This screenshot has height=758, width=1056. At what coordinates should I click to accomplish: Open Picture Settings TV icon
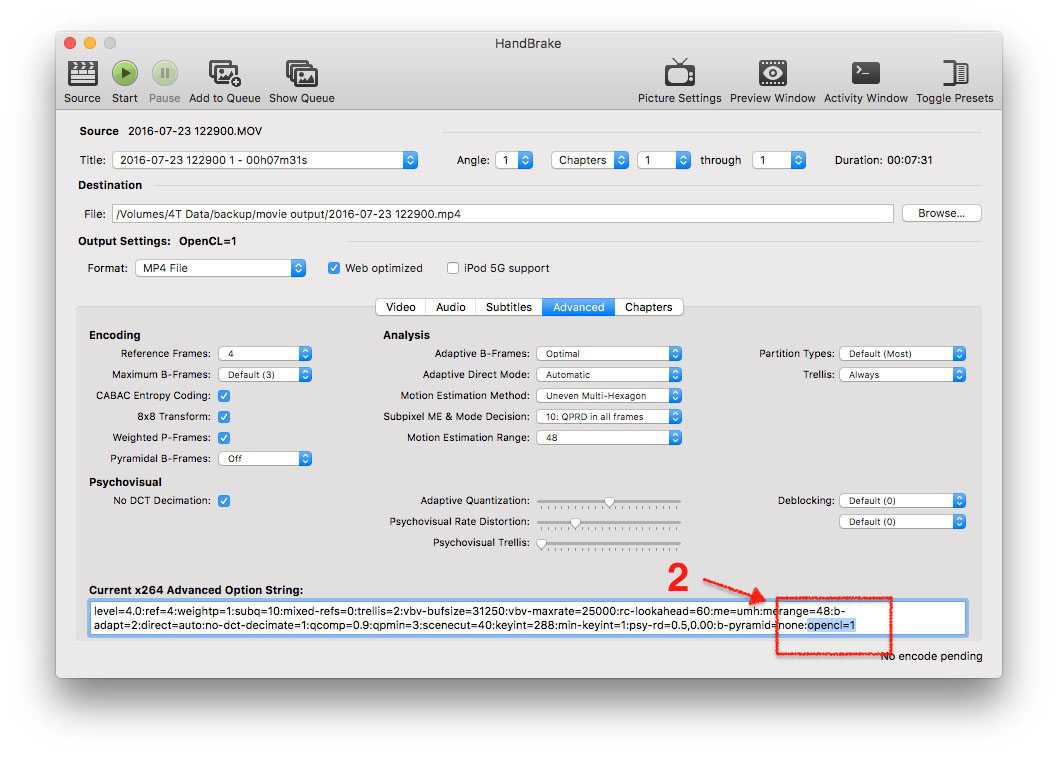680,73
